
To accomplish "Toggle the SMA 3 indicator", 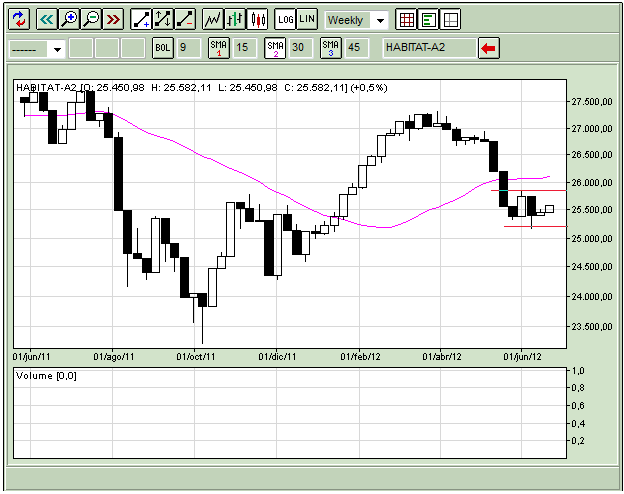I will tap(331, 48).
